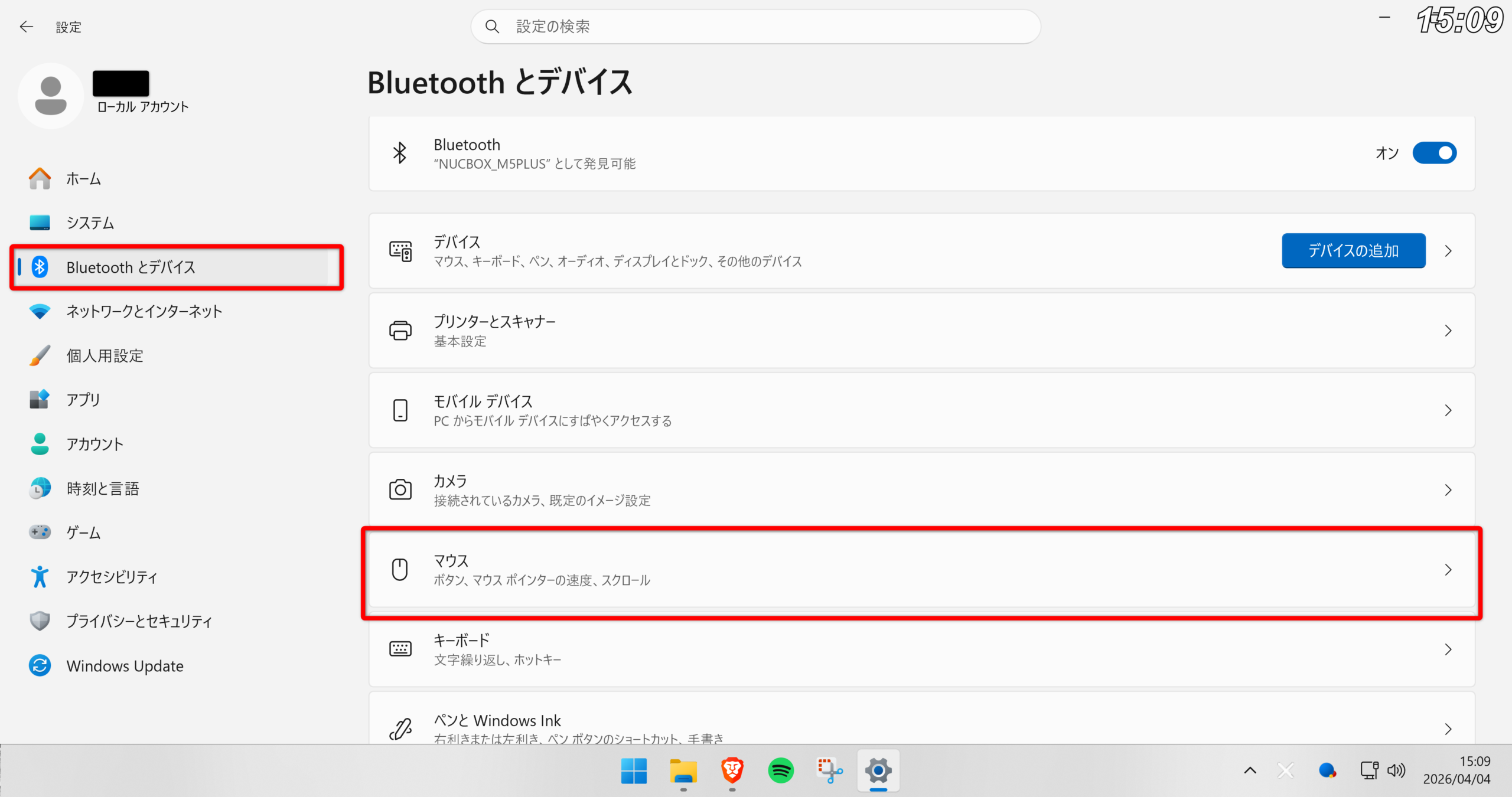
Task: Launch Brave browser from taskbar
Action: (732, 770)
